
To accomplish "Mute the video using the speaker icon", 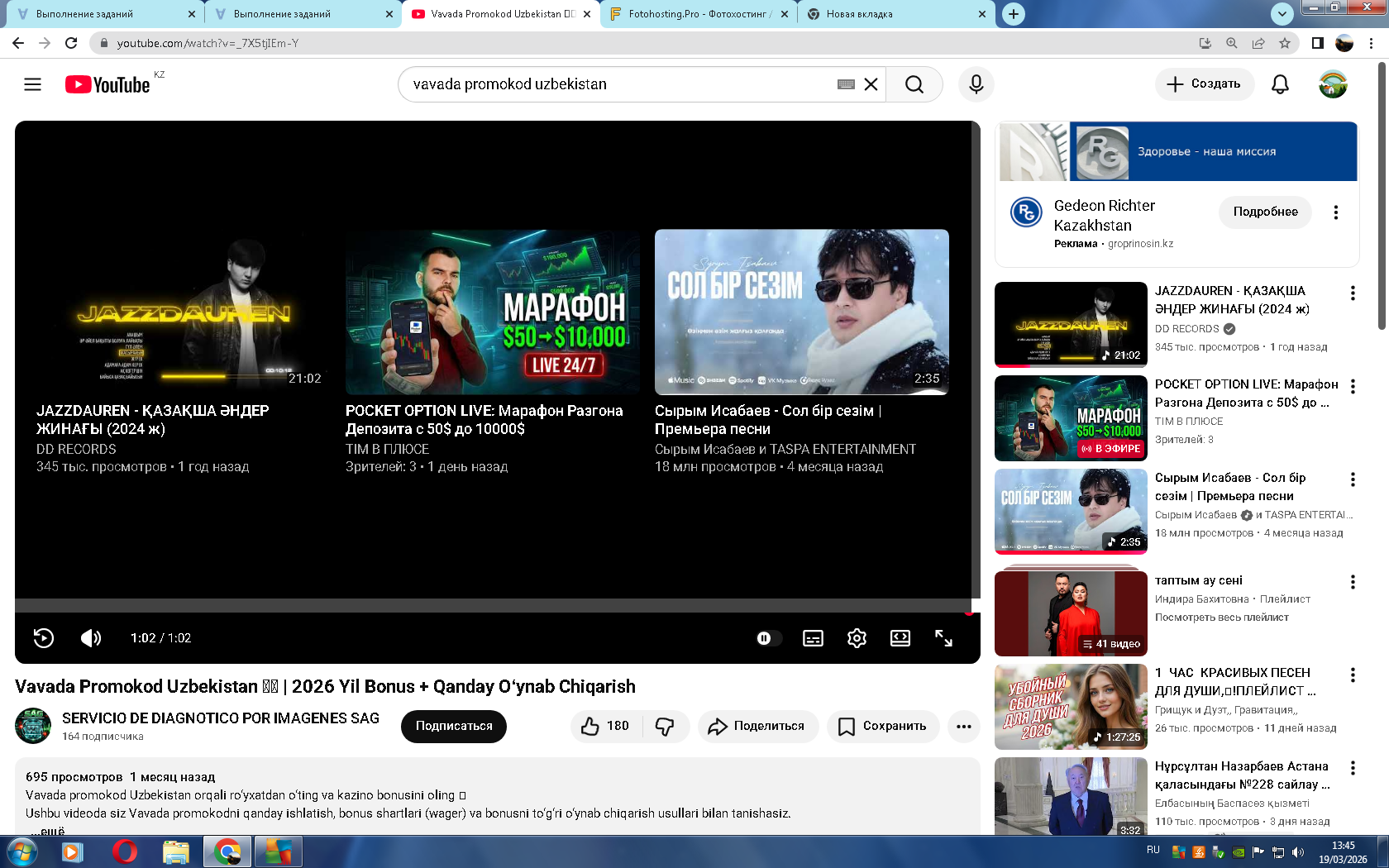I will [90, 638].
